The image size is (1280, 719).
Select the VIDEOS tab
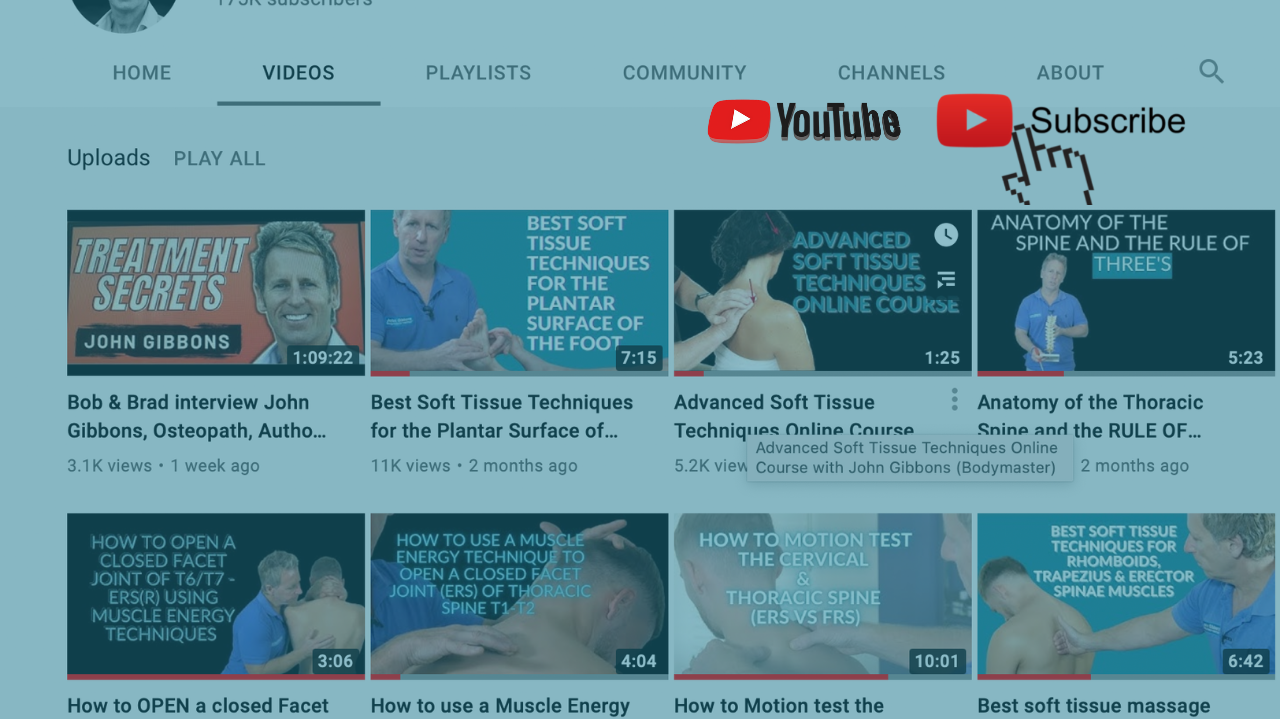click(299, 73)
